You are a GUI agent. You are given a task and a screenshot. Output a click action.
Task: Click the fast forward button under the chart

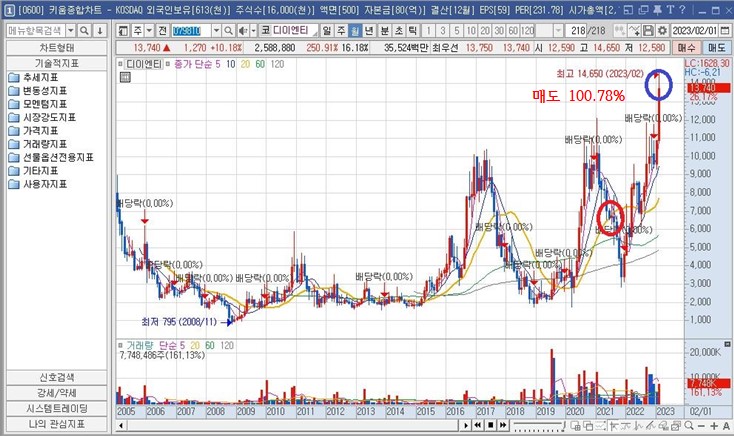coord(503,425)
